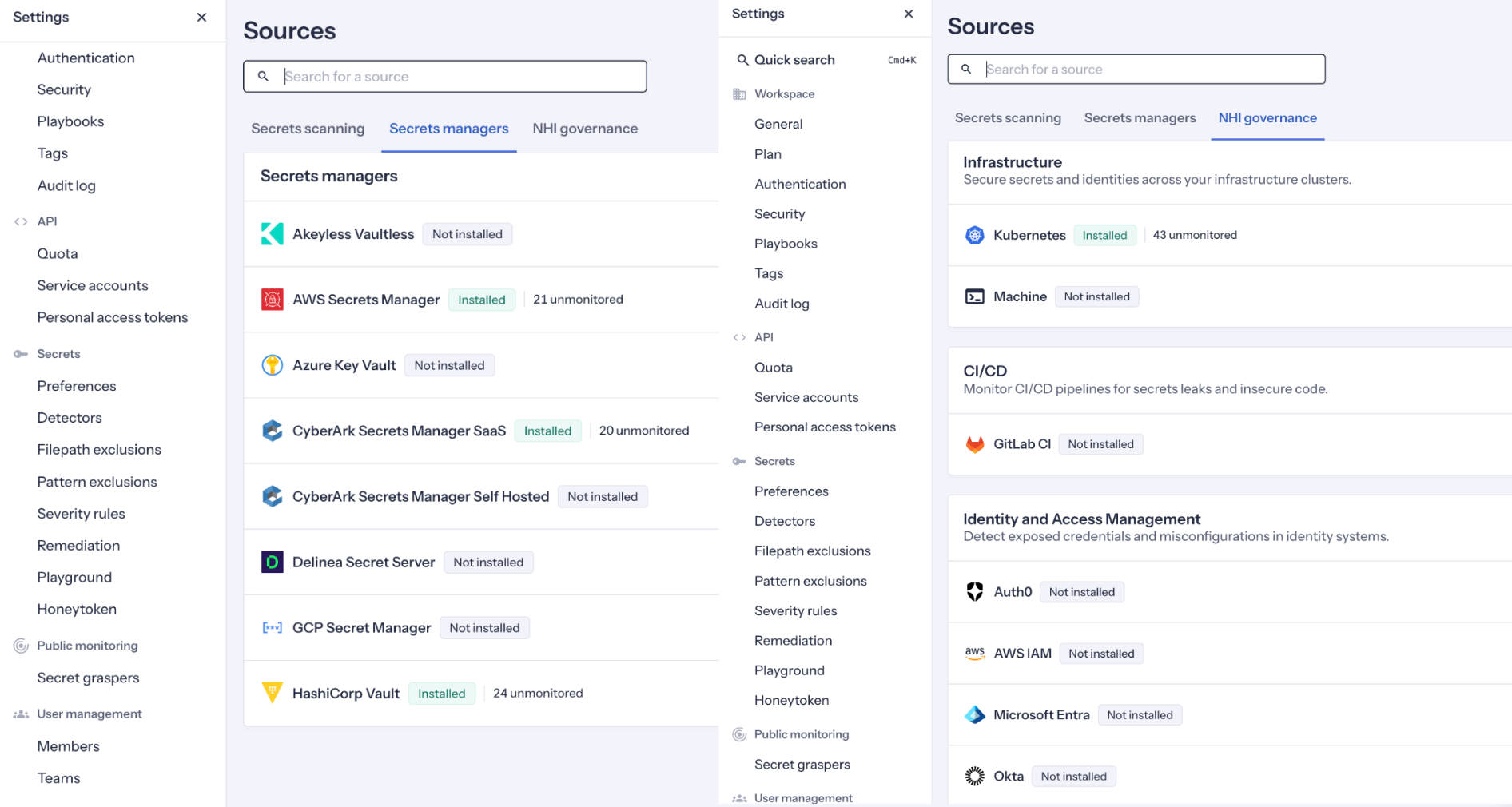Click the Installed badge next to Kubernetes
This screenshot has height=807, width=1512.
click(1104, 235)
